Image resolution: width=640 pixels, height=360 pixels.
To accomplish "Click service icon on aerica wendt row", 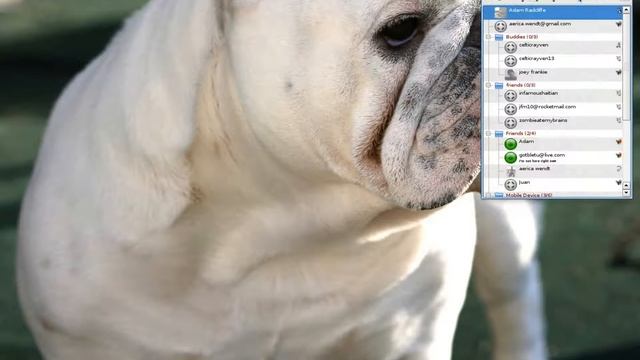I will (619, 169).
